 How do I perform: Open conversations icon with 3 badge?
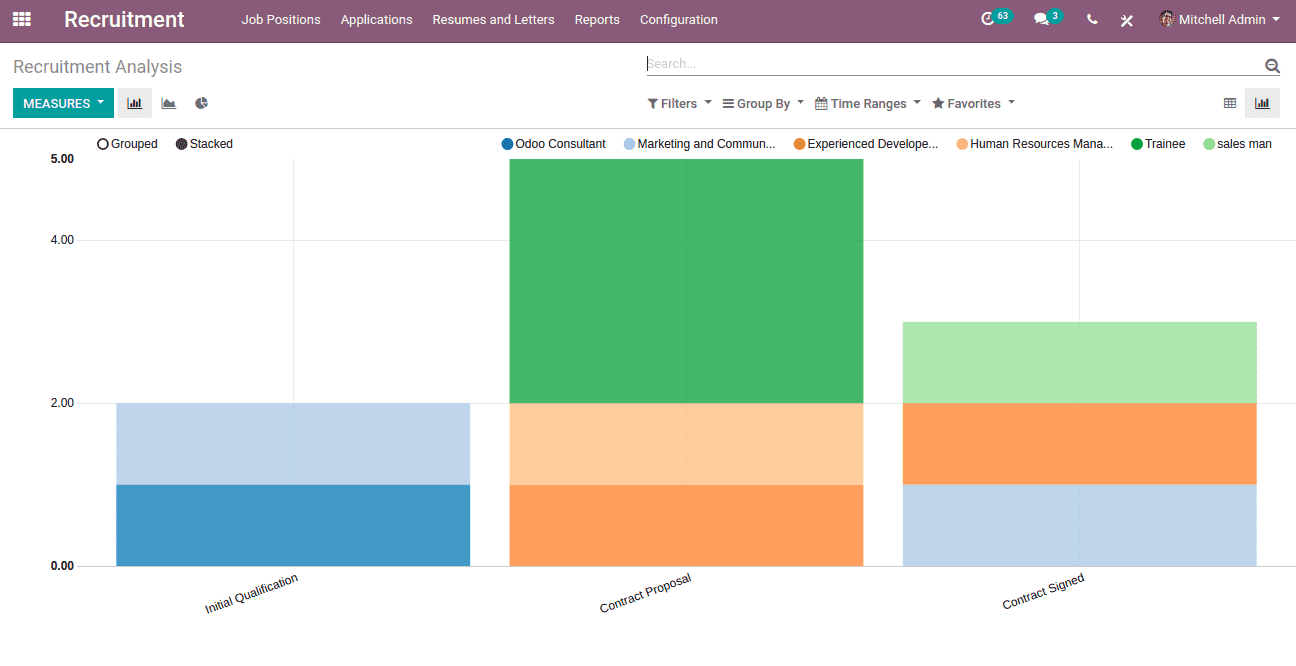[x=1047, y=18]
